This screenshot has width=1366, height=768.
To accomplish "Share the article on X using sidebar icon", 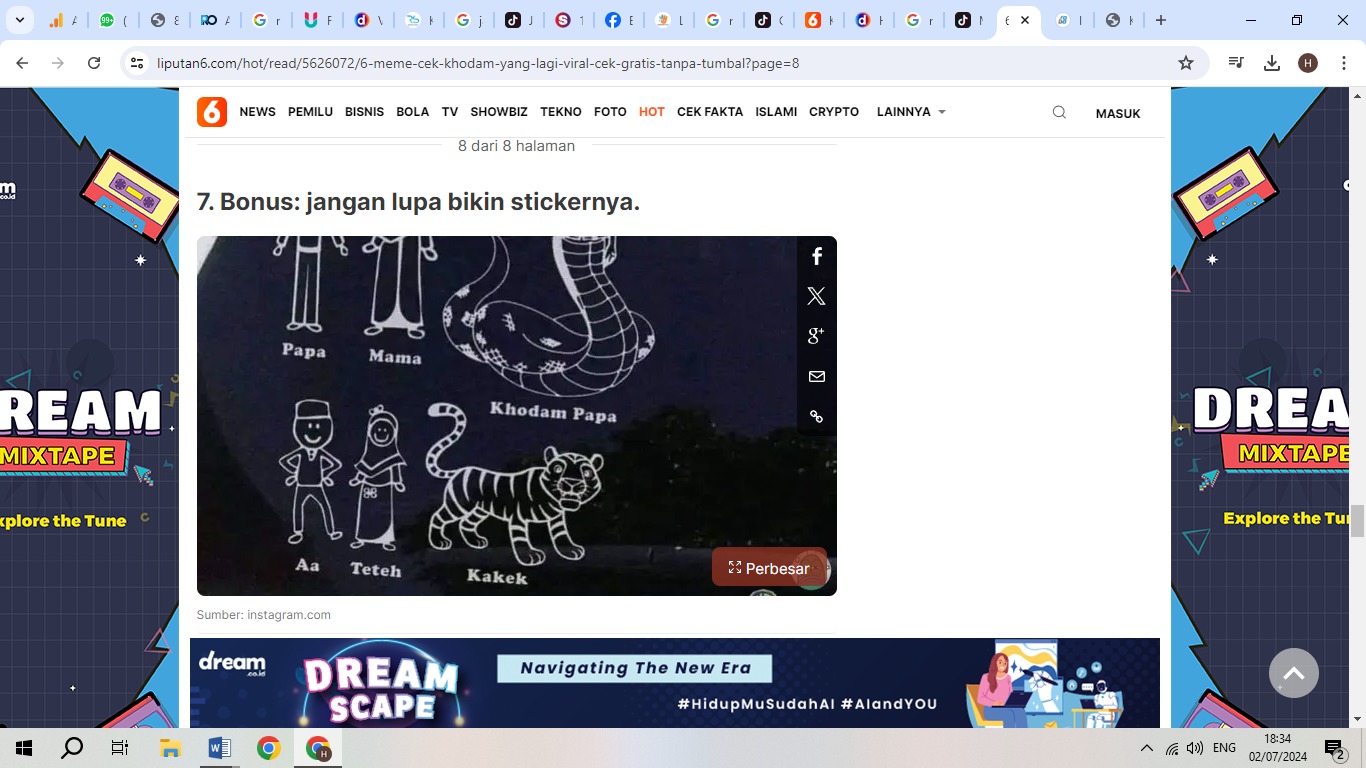I will 816,295.
